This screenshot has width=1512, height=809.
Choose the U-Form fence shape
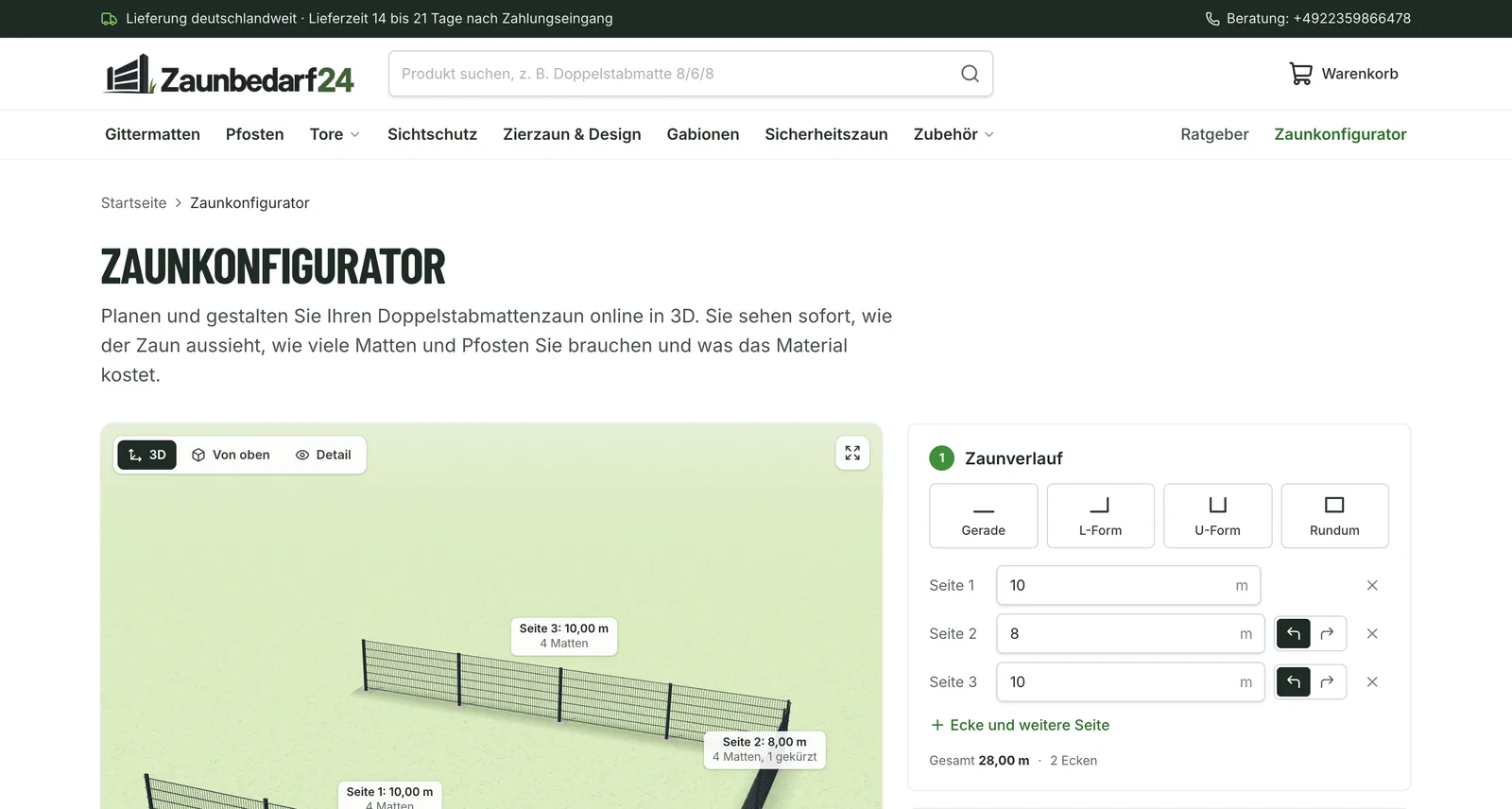1218,516
